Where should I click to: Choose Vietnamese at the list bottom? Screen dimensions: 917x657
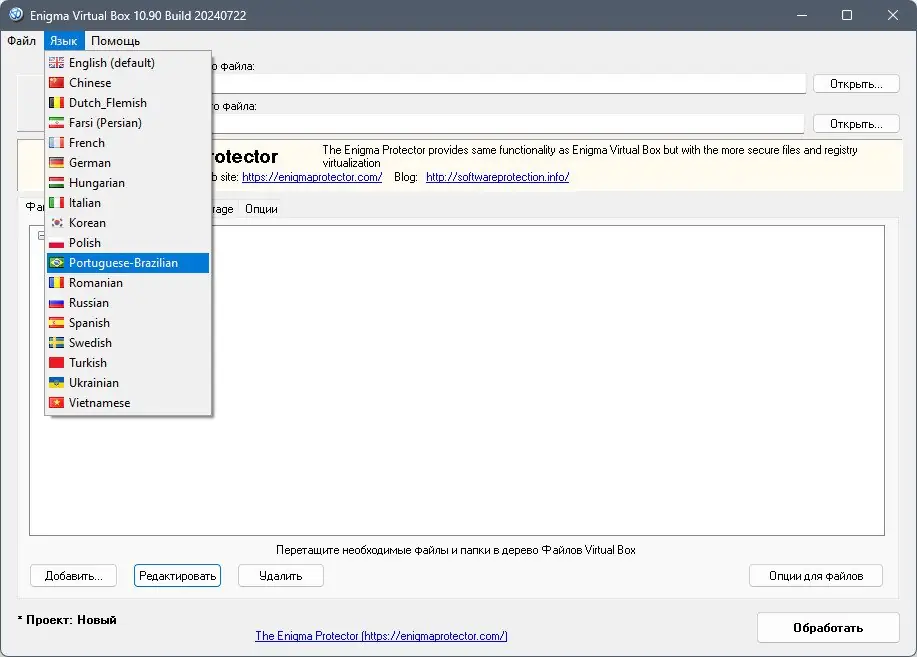click(127, 403)
